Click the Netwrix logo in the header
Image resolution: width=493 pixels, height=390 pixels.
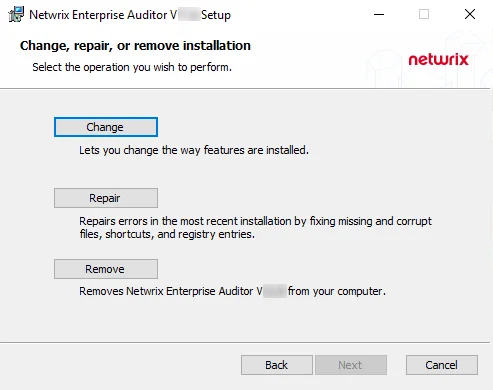[438, 59]
